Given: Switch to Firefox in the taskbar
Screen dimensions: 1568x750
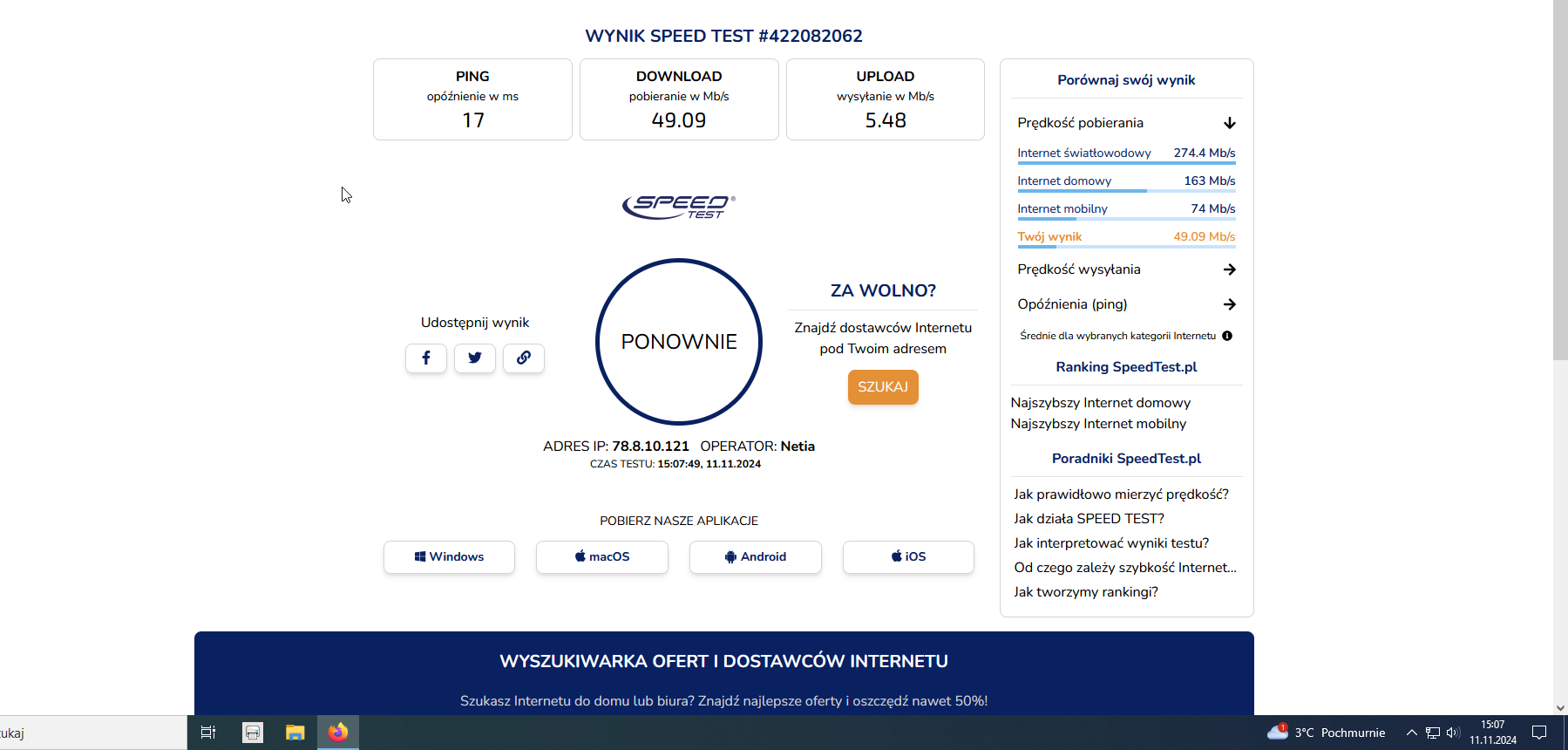Looking at the screenshot, I should (x=338, y=733).
